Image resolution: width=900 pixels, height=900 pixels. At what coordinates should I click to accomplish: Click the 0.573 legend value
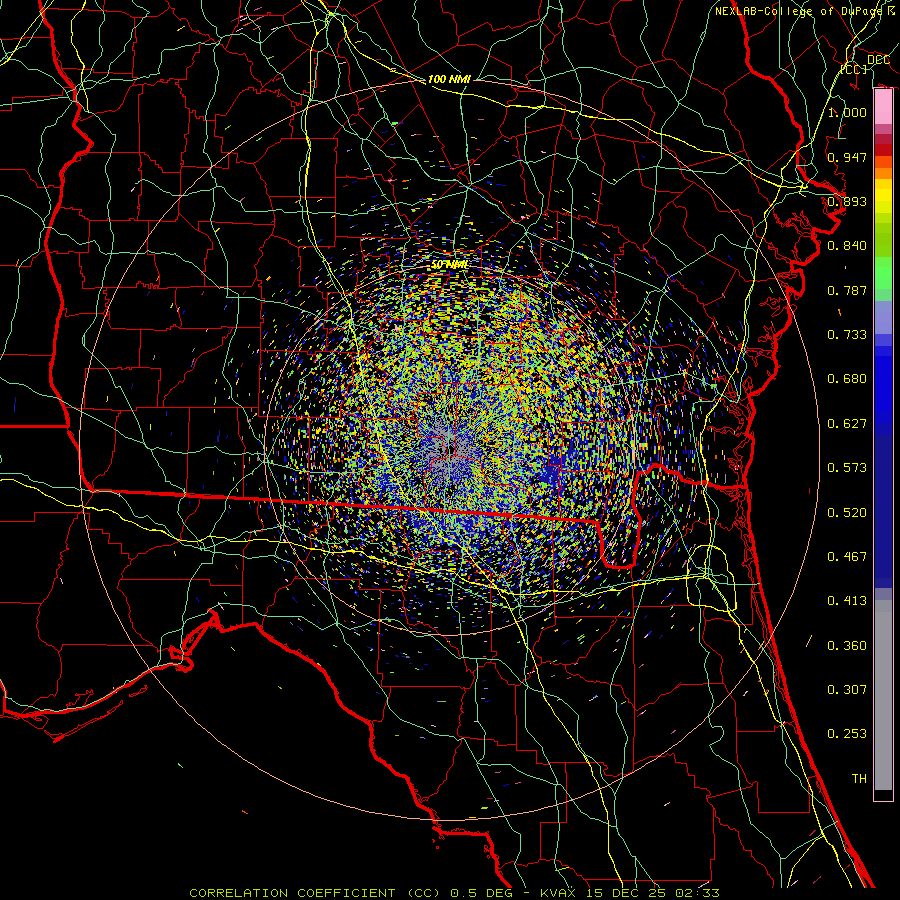[x=847, y=468]
